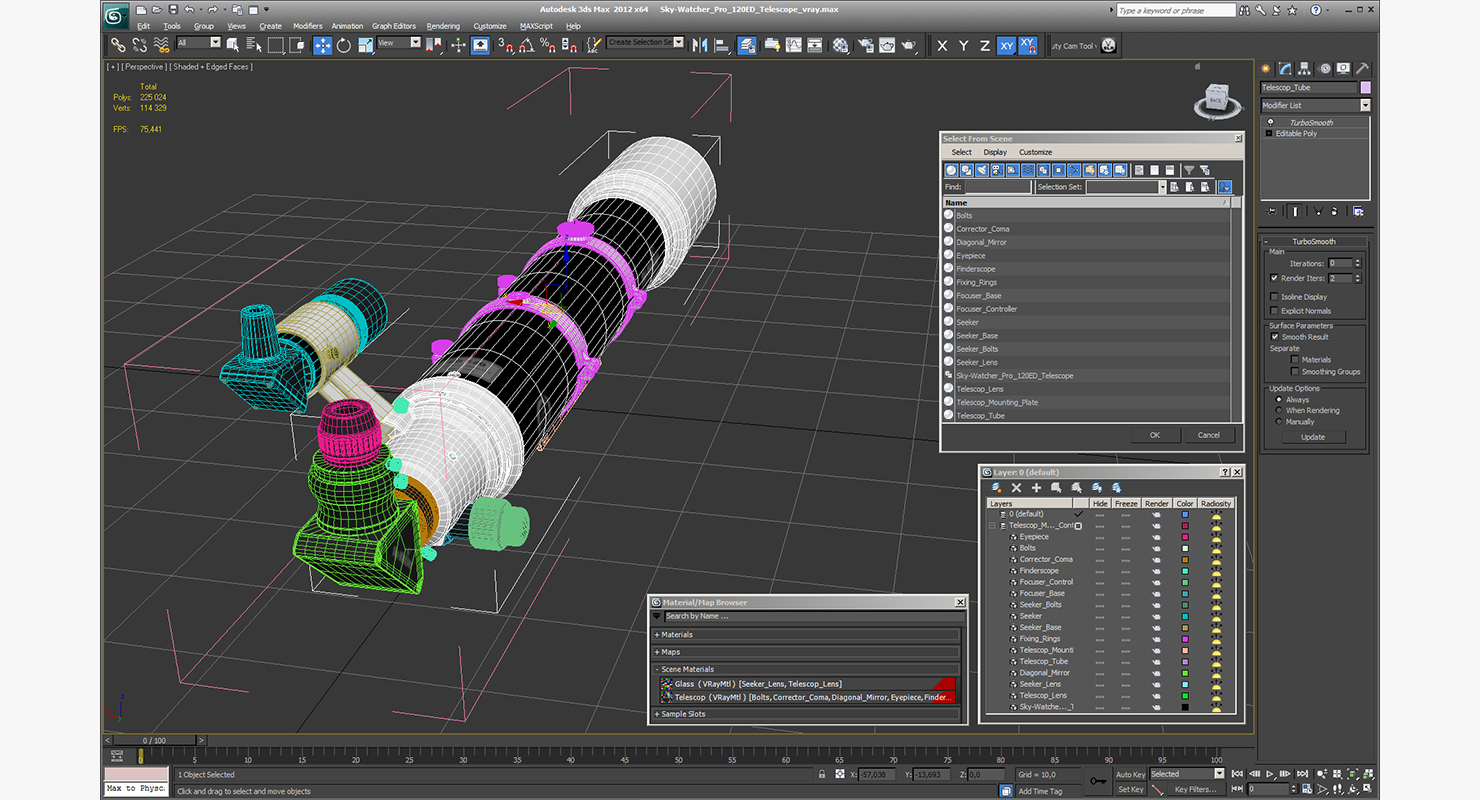Image resolution: width=1480 pixels, height=800 pixels.
Task: Open the MAXScript menu
Action: click(x=536, y=26)
